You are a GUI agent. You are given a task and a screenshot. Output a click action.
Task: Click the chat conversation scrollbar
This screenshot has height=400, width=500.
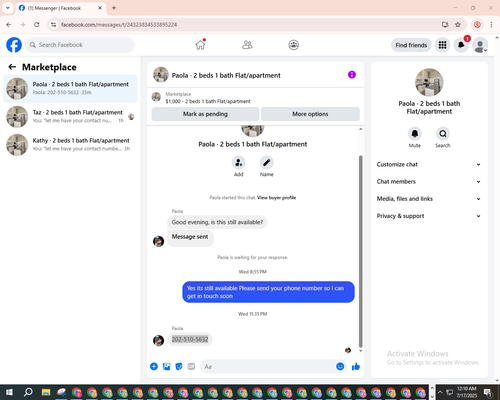(x=360, y=252)
